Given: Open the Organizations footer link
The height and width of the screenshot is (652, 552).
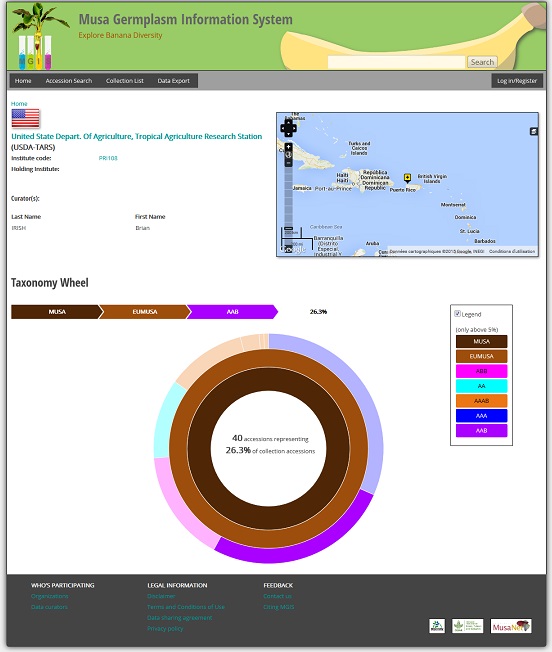Looking at the screenshot, I should click(49, 596).
